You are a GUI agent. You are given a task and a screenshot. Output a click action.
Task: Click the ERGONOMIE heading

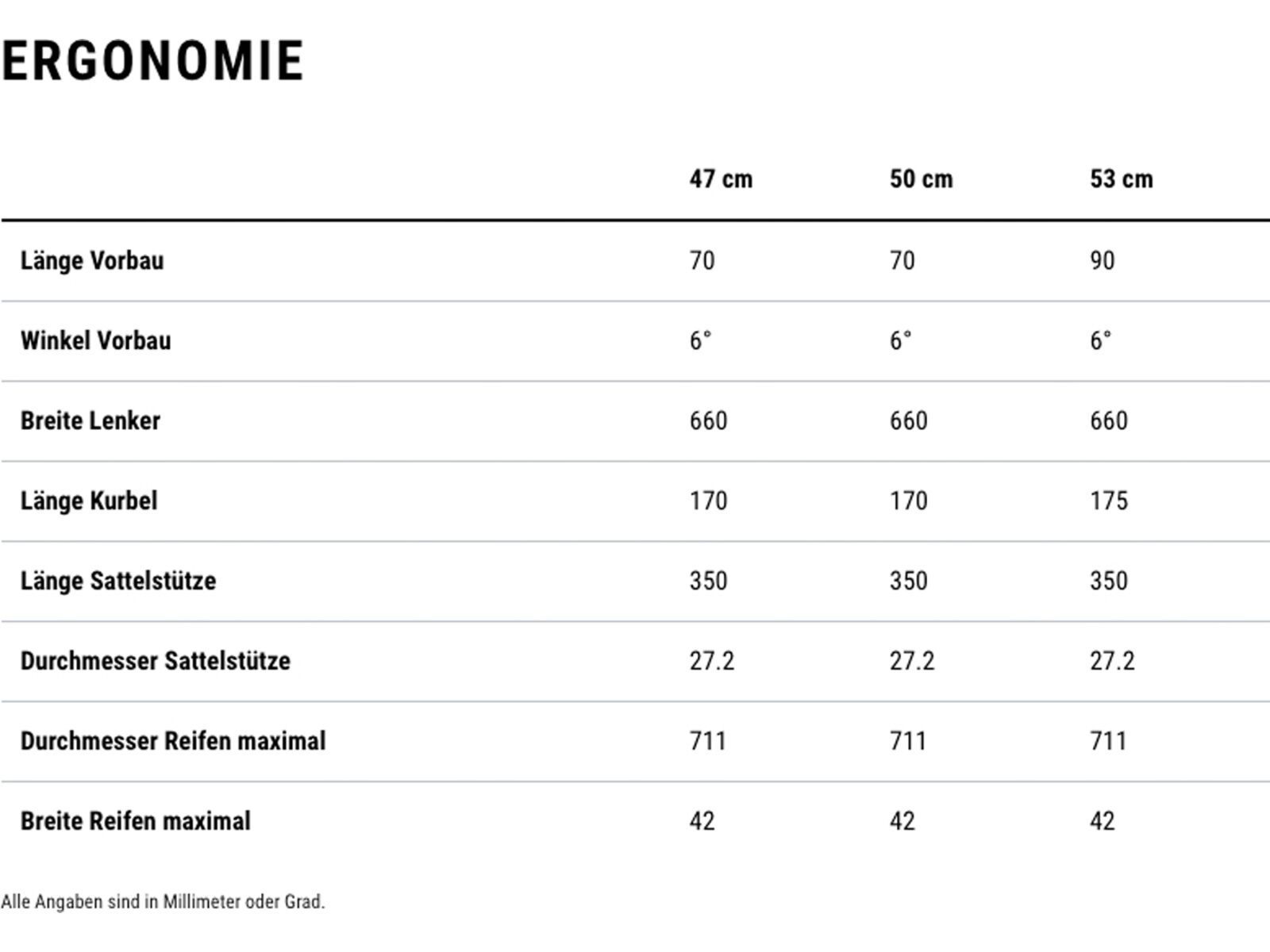pyautogui.click(x=153, y=61)
